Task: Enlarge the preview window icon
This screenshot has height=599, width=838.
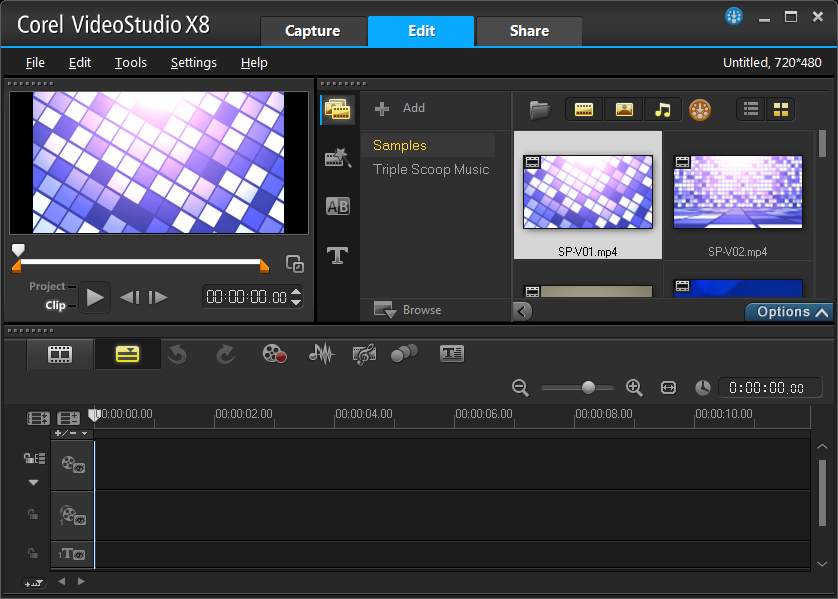Action: tap(294, 264)
